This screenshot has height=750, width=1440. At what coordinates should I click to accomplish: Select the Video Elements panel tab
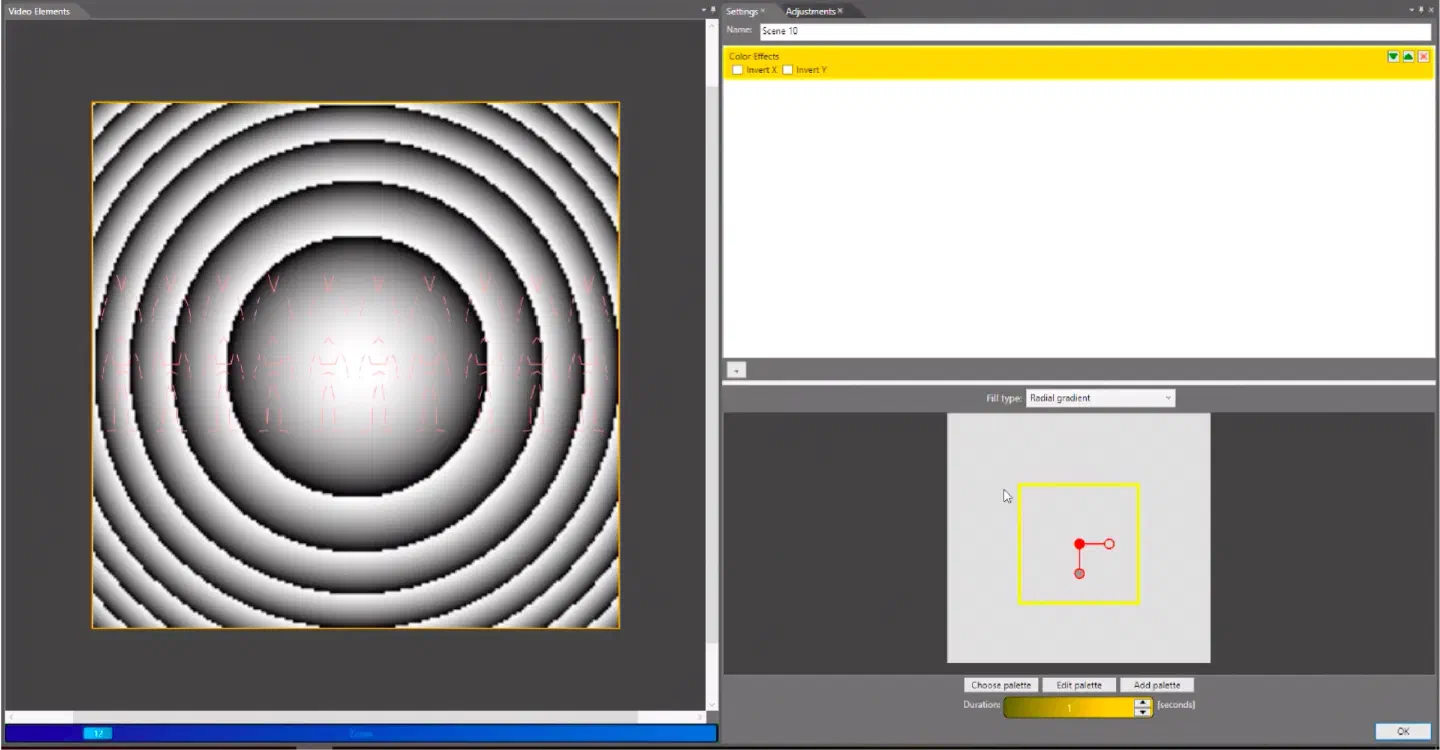(40, 11)
